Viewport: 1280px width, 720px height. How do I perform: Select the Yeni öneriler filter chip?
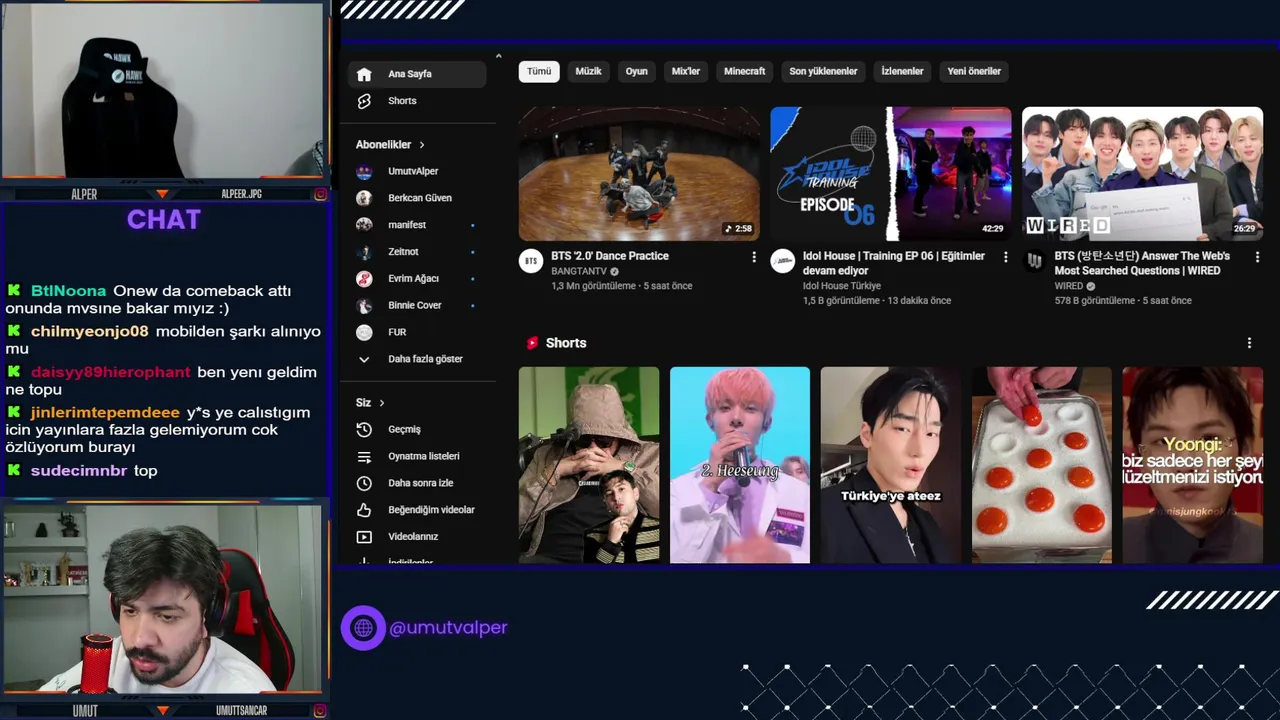974,71
